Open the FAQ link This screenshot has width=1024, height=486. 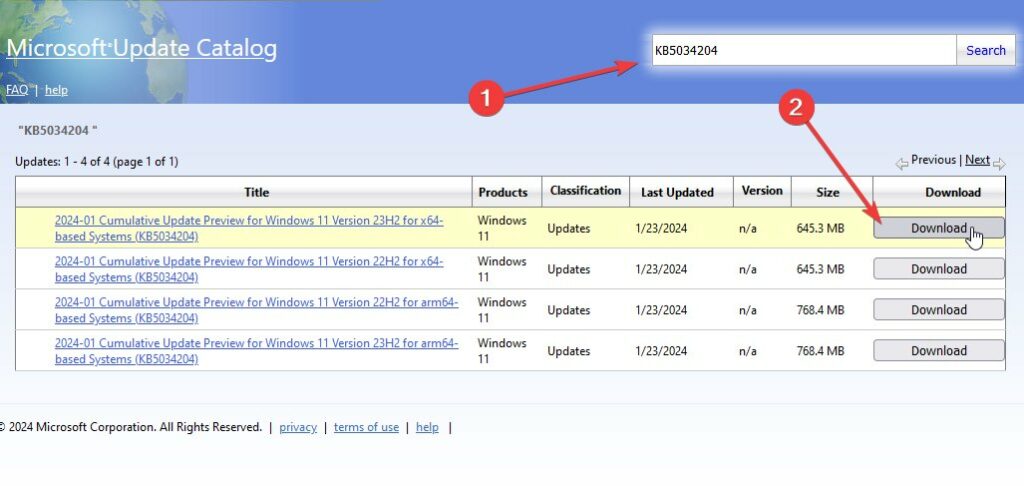[x=17, y=90]
